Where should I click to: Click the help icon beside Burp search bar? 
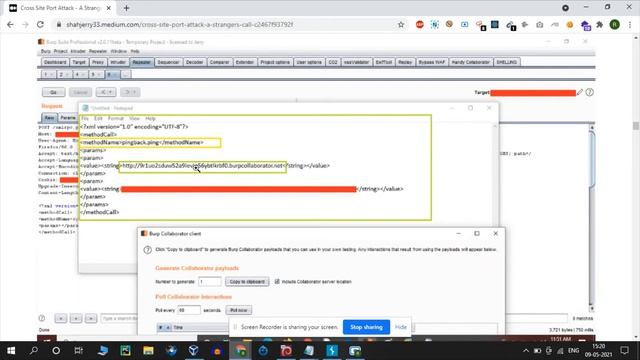[42, 318]
